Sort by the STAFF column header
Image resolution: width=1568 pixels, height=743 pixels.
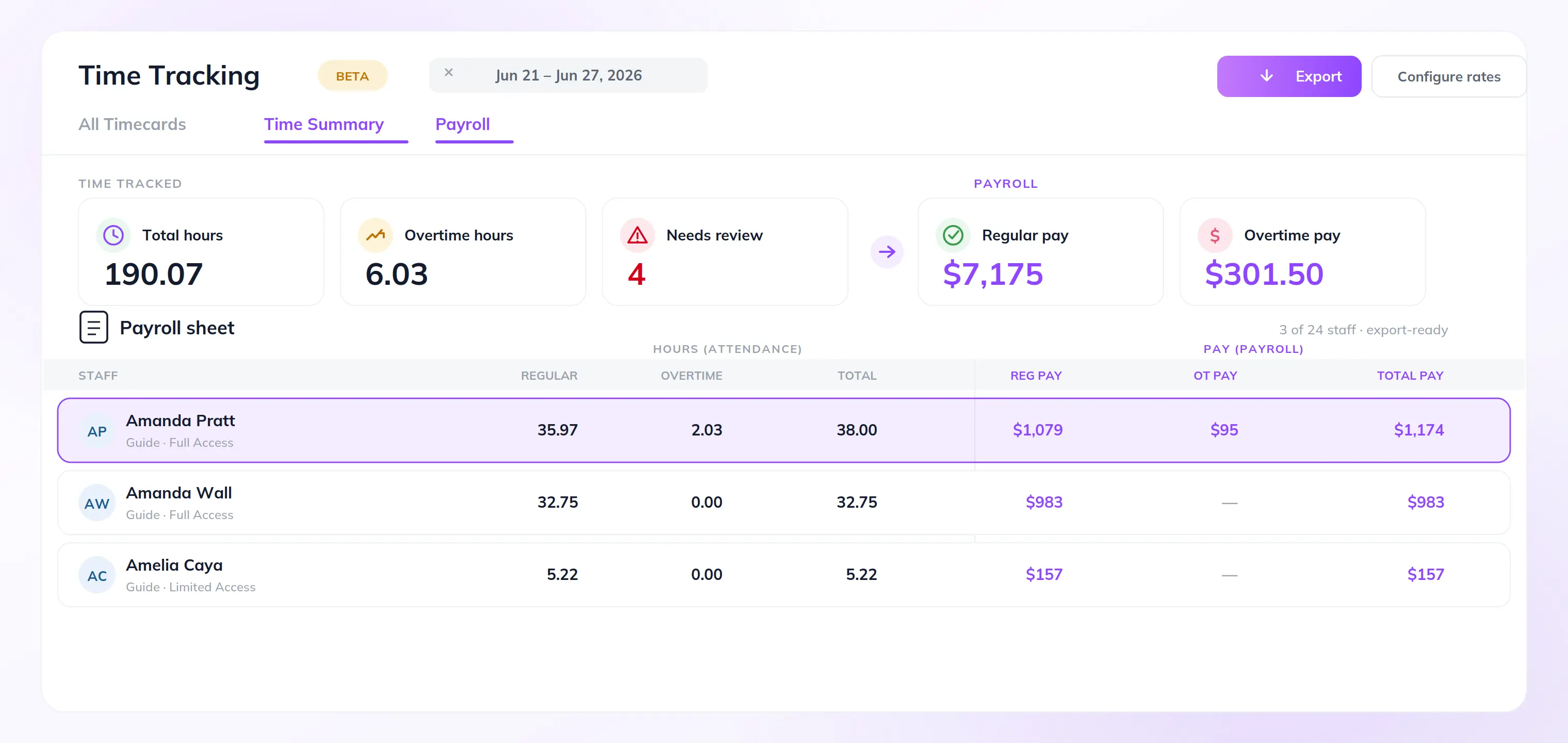tap(98, 376)
